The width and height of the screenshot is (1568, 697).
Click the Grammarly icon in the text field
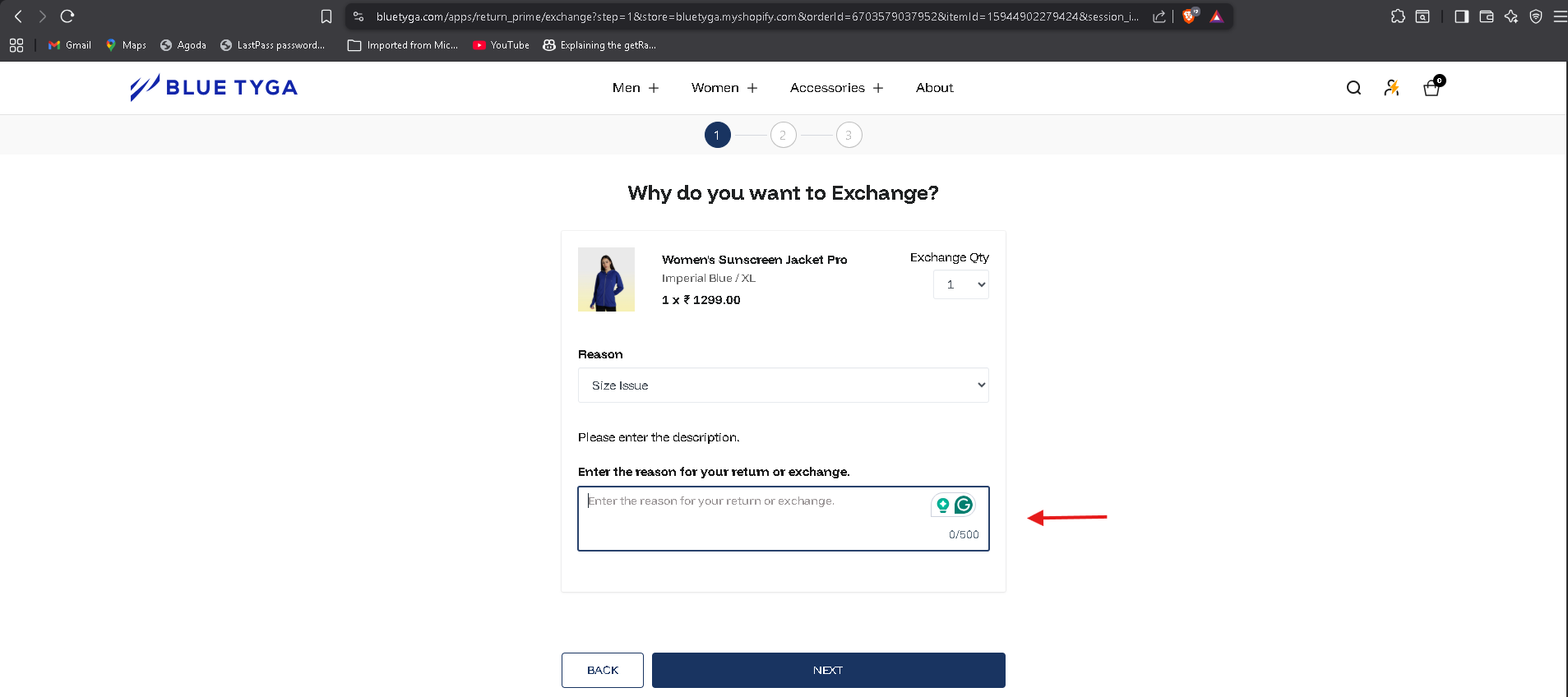963,505
